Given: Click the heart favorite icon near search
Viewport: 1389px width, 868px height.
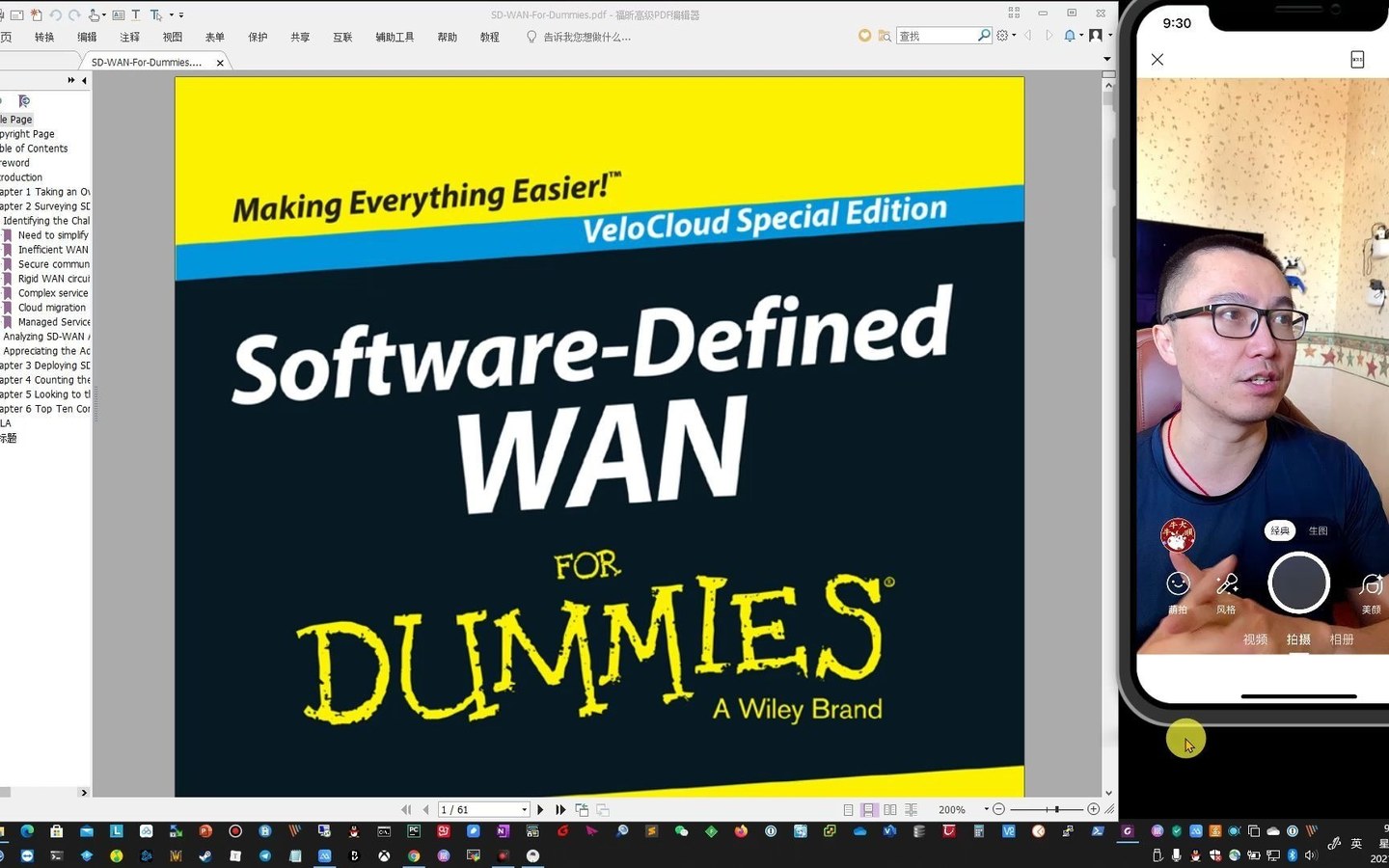Looking at the screenshot, I should click(864, 36).
